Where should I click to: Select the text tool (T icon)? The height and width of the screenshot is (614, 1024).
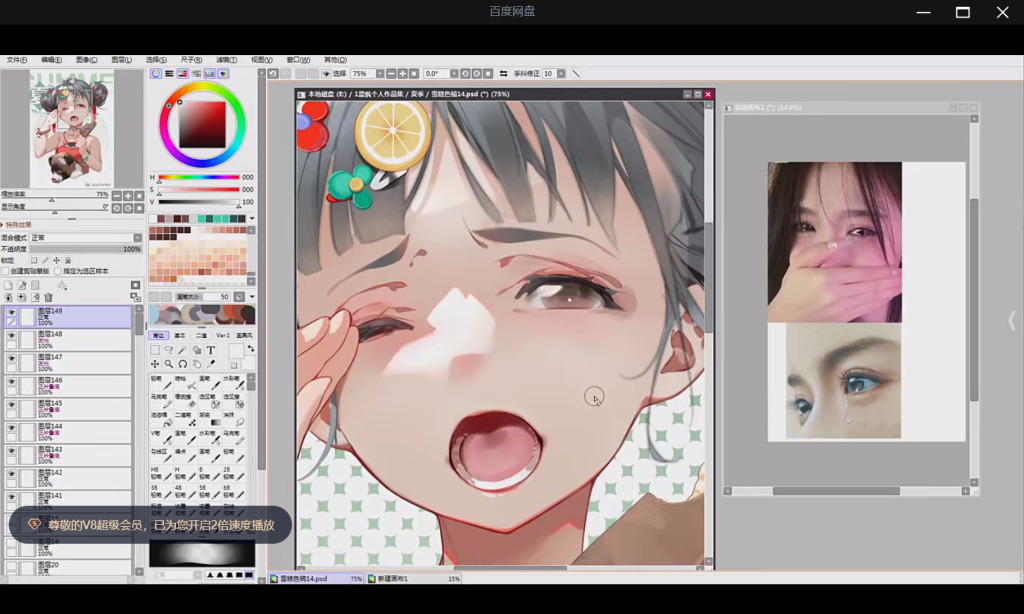pyautogui.click(x=211, y=350)
